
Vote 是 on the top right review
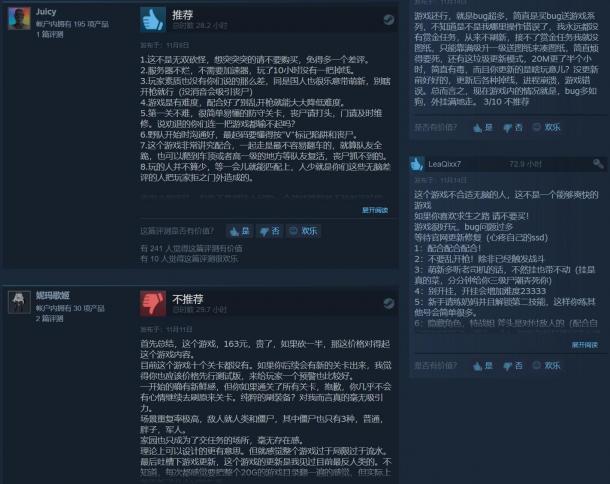coord(483,127)
